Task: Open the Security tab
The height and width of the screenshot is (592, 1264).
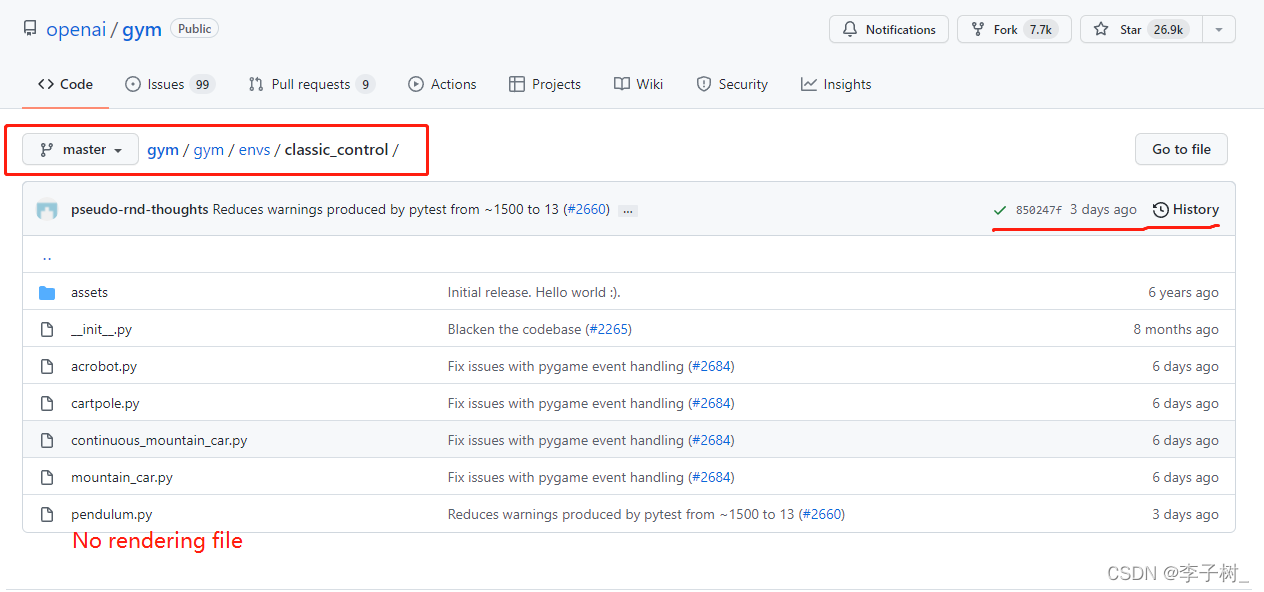Action: pyautogui.click(x=732, y=84)
